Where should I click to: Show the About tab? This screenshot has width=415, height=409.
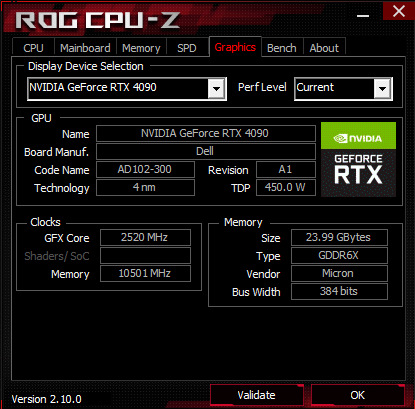(324, 48)
